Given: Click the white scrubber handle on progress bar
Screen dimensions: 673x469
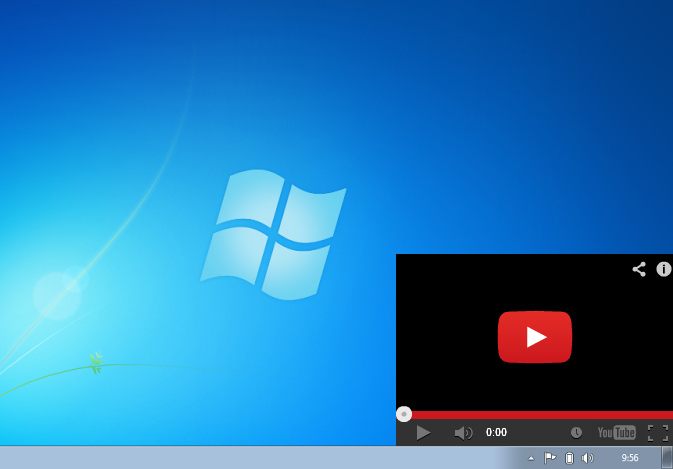Looking at the screenshot, I should (x=404, y=414).
